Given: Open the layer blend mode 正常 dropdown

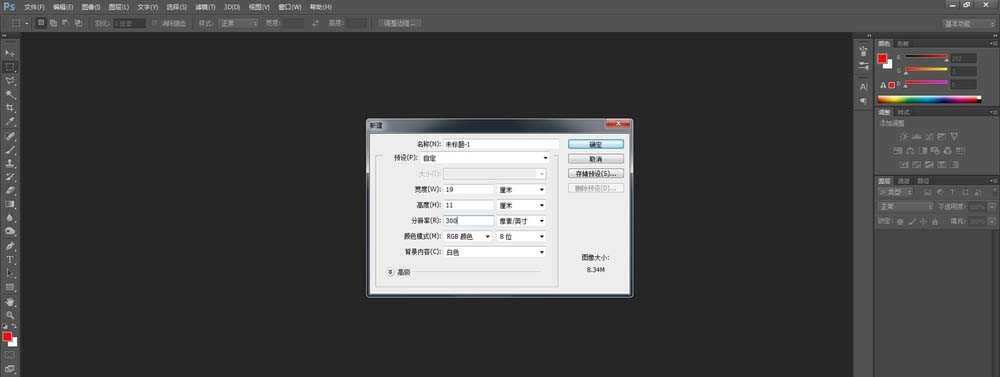Looking at the screenshot, I should point(905,207).
